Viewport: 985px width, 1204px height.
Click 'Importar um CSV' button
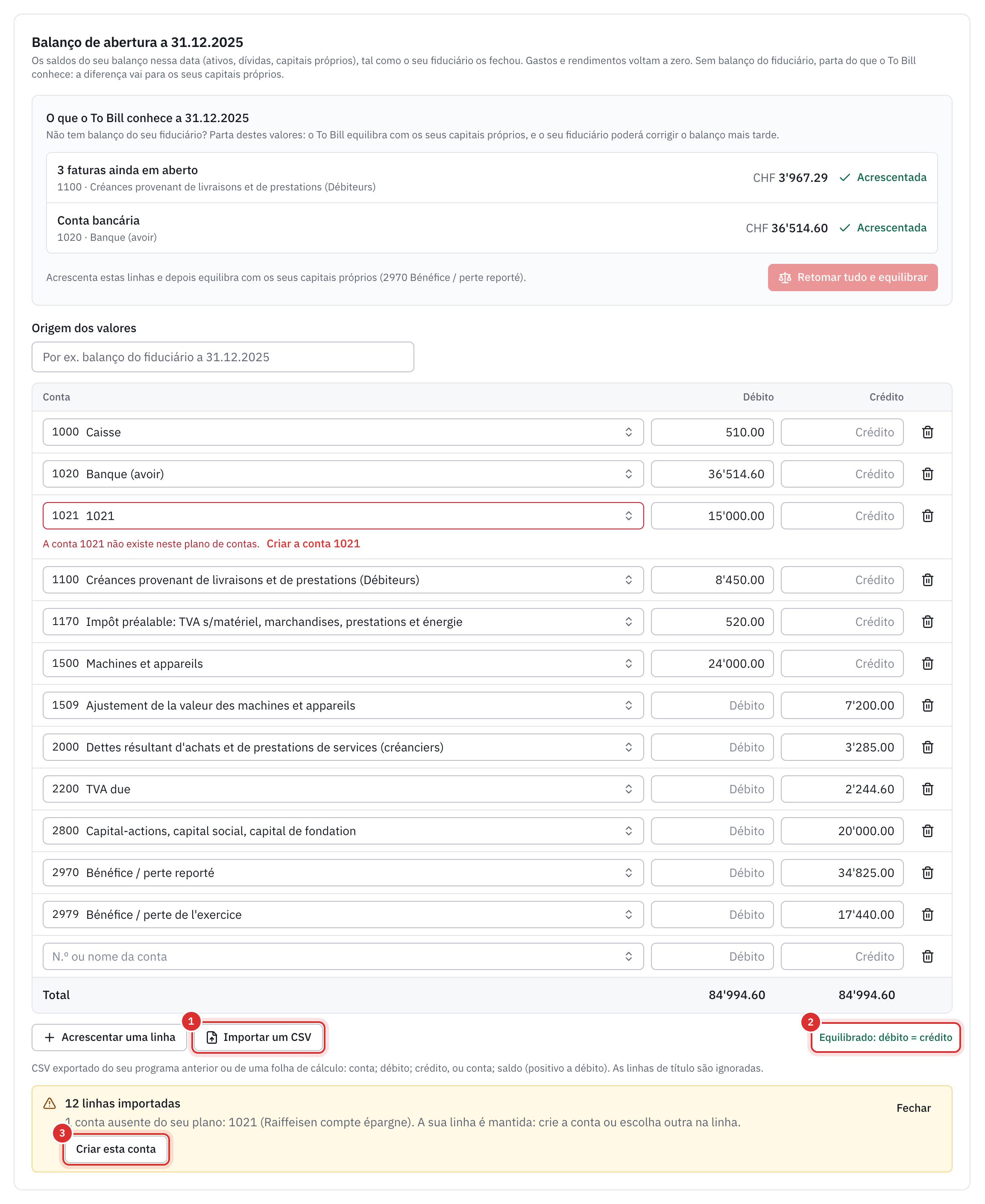pyautogui.click(x=259, y=1037)
